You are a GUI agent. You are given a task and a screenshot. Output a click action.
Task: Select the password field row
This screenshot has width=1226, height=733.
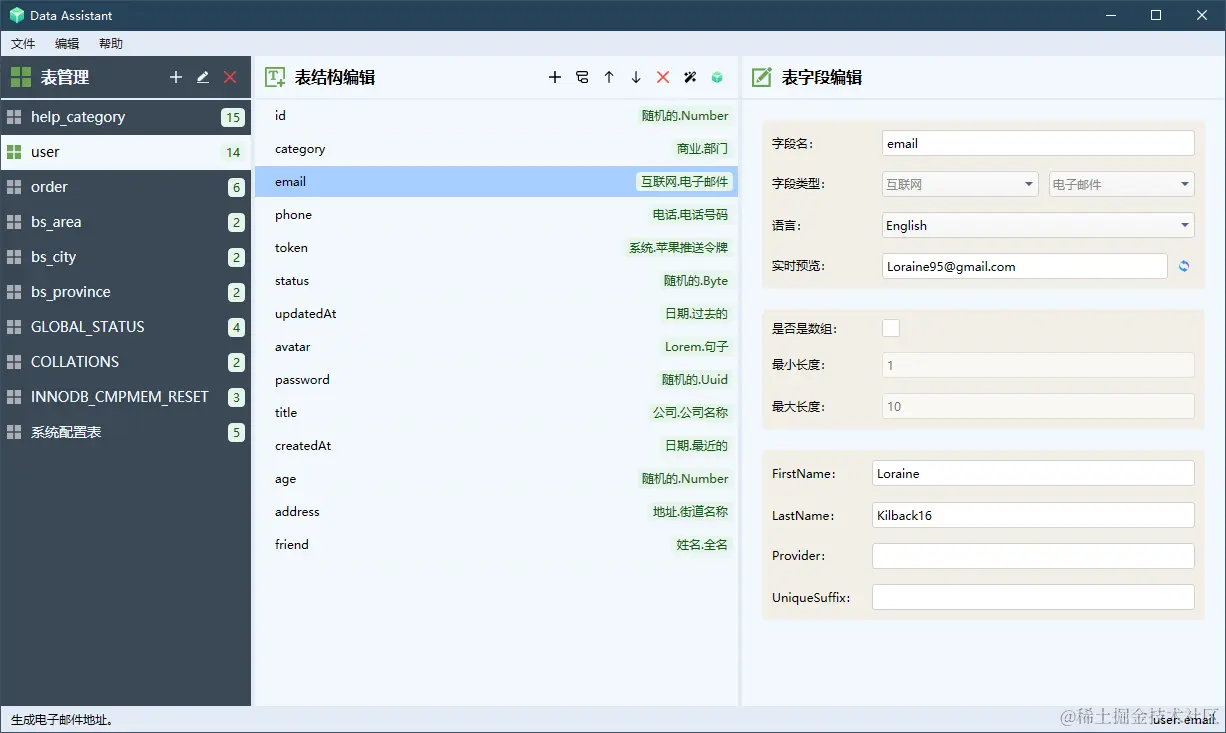pyautogui.click(x=496, y=380)
